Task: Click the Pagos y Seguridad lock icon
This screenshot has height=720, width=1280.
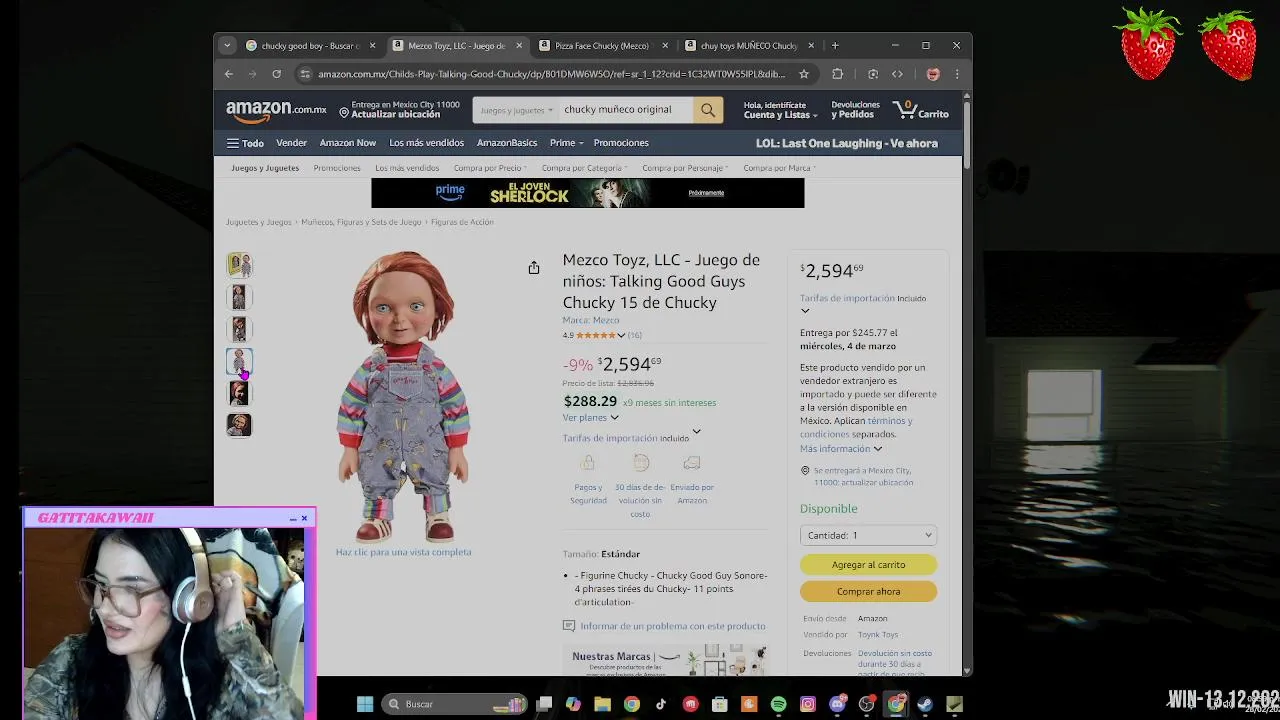Action: 588,463
